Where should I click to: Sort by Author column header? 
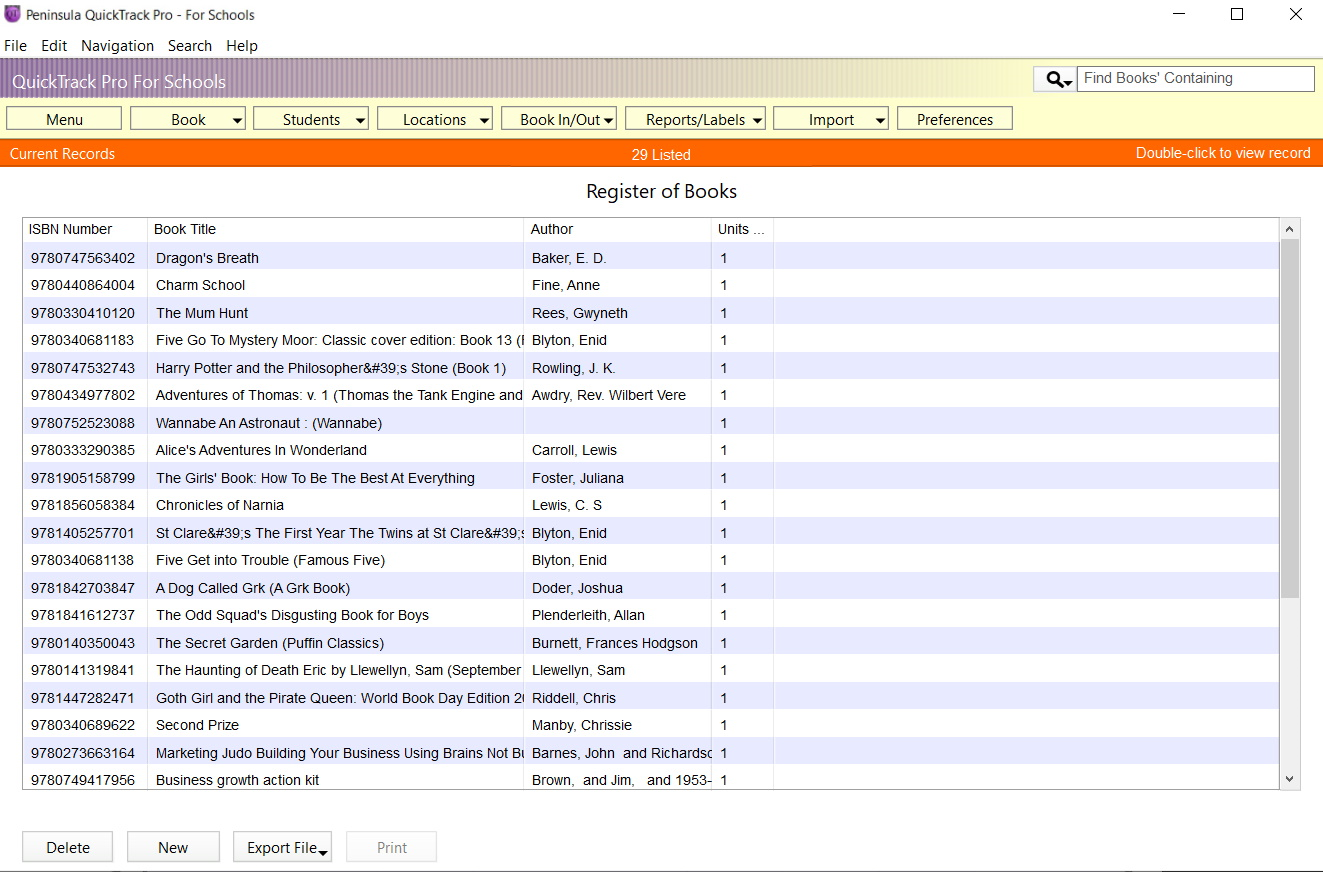(618, 229)
